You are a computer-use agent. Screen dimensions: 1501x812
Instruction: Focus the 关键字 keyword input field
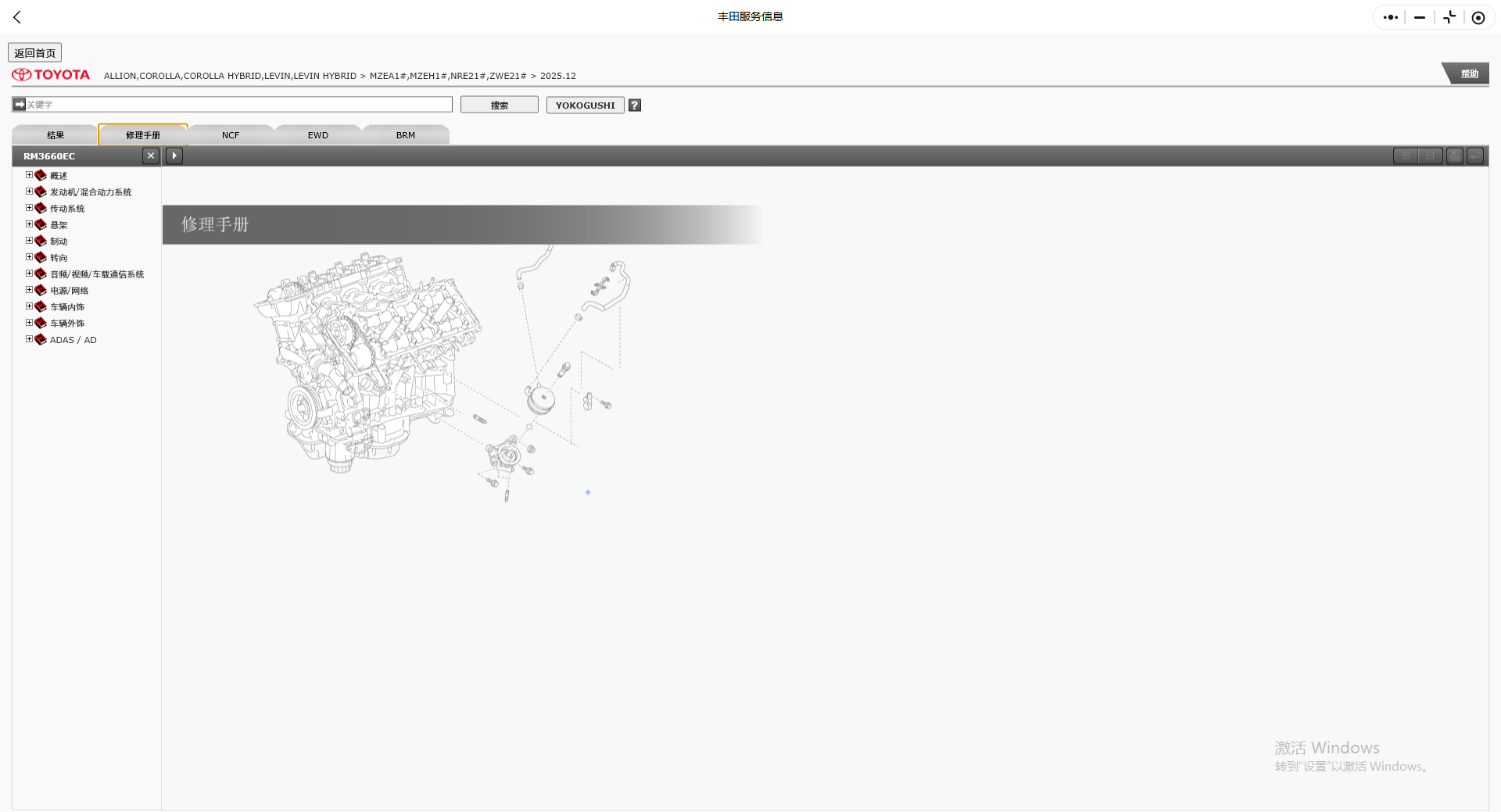pyautogui.click(x=232, y=104)
